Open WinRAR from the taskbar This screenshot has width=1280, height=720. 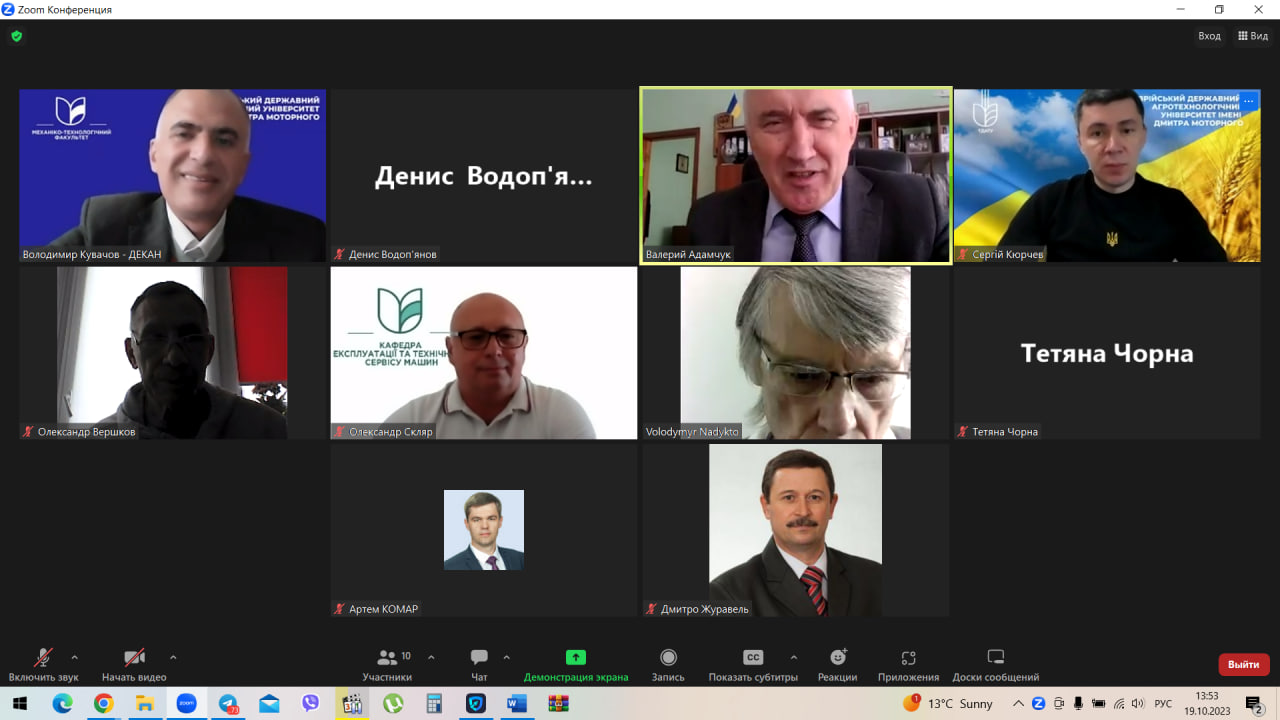pyautogui.click(x=558, y=703)
